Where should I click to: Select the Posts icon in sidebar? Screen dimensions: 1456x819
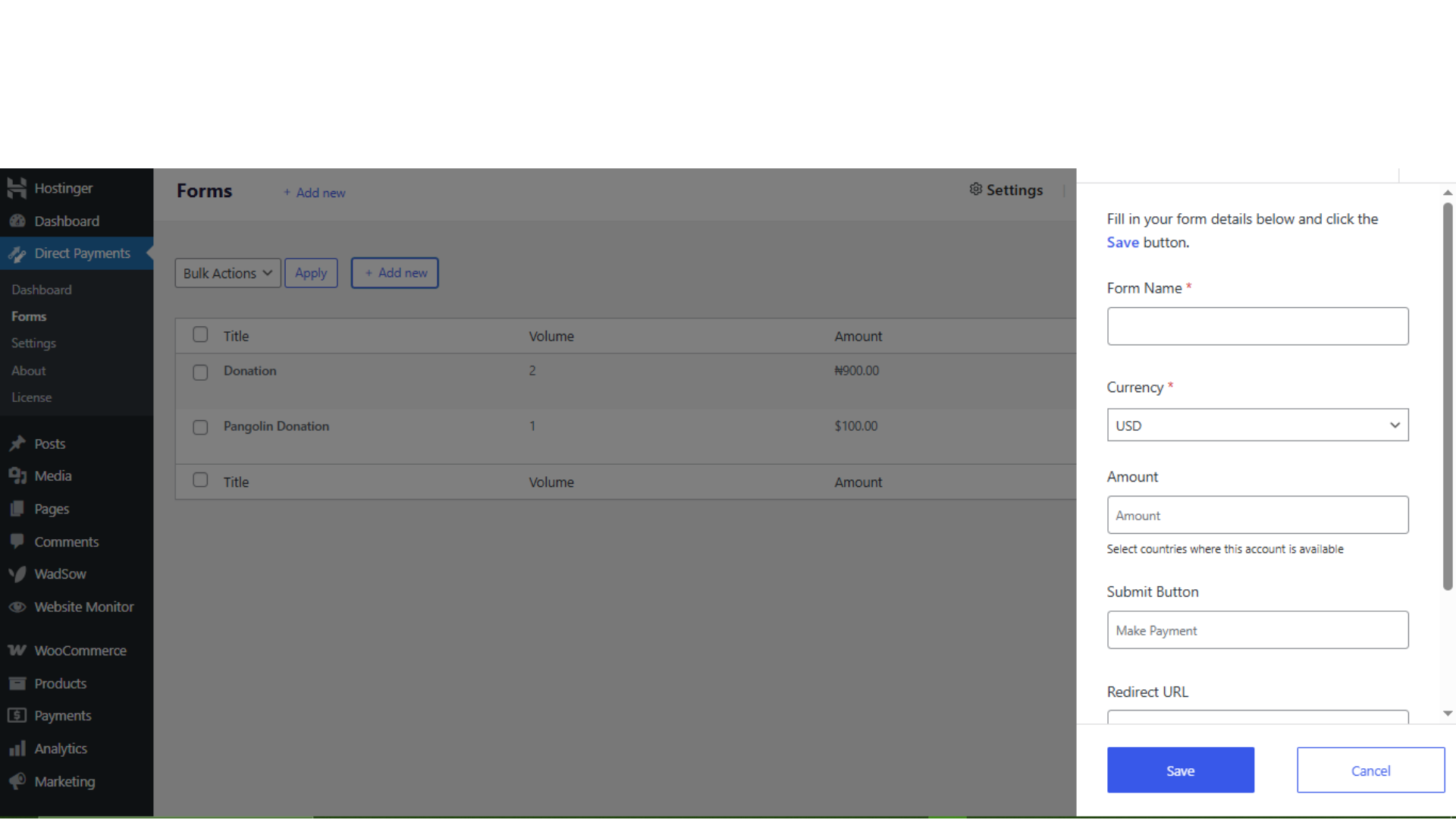pos(17,444)
